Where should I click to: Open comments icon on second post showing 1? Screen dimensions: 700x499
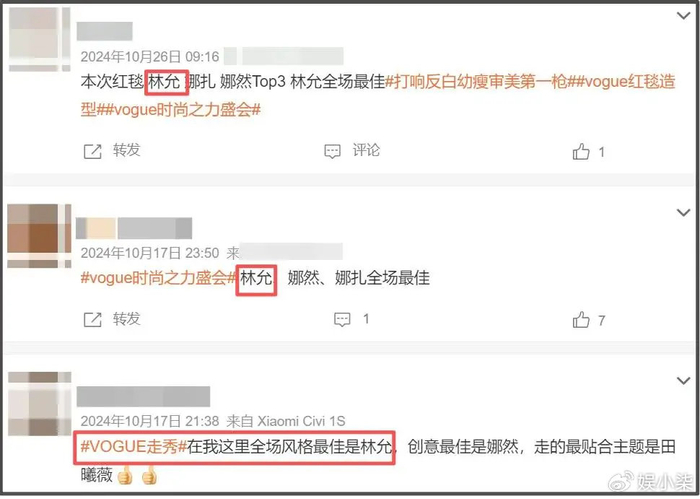click(342, 319)
